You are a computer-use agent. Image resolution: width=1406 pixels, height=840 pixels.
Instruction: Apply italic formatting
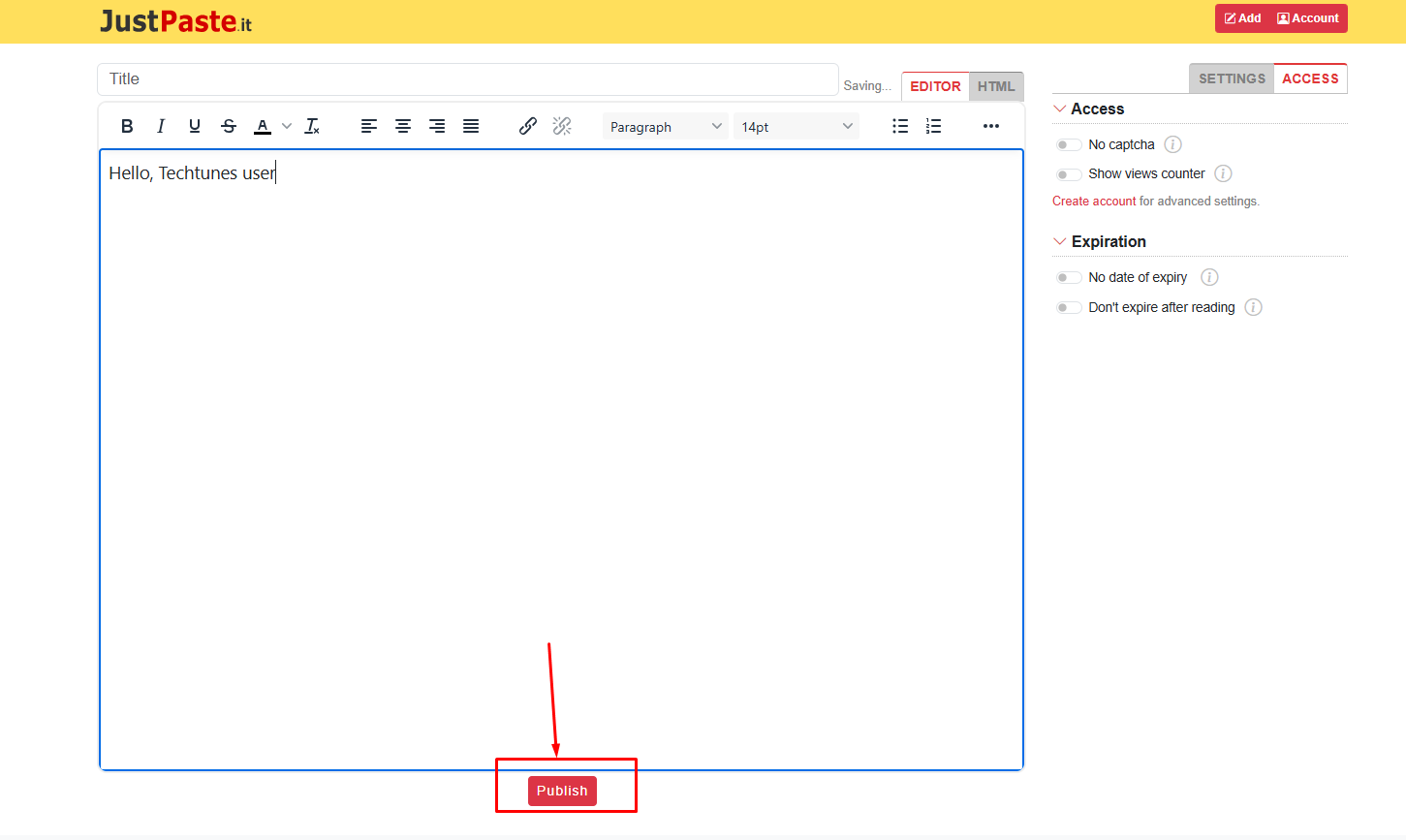(x=161, y=126)
